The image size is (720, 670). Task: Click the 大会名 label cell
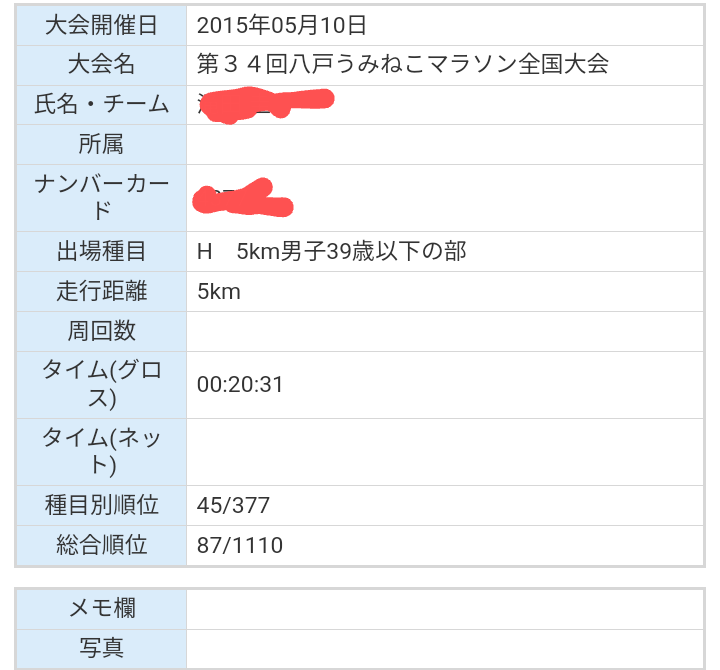(x=101, y=65)
